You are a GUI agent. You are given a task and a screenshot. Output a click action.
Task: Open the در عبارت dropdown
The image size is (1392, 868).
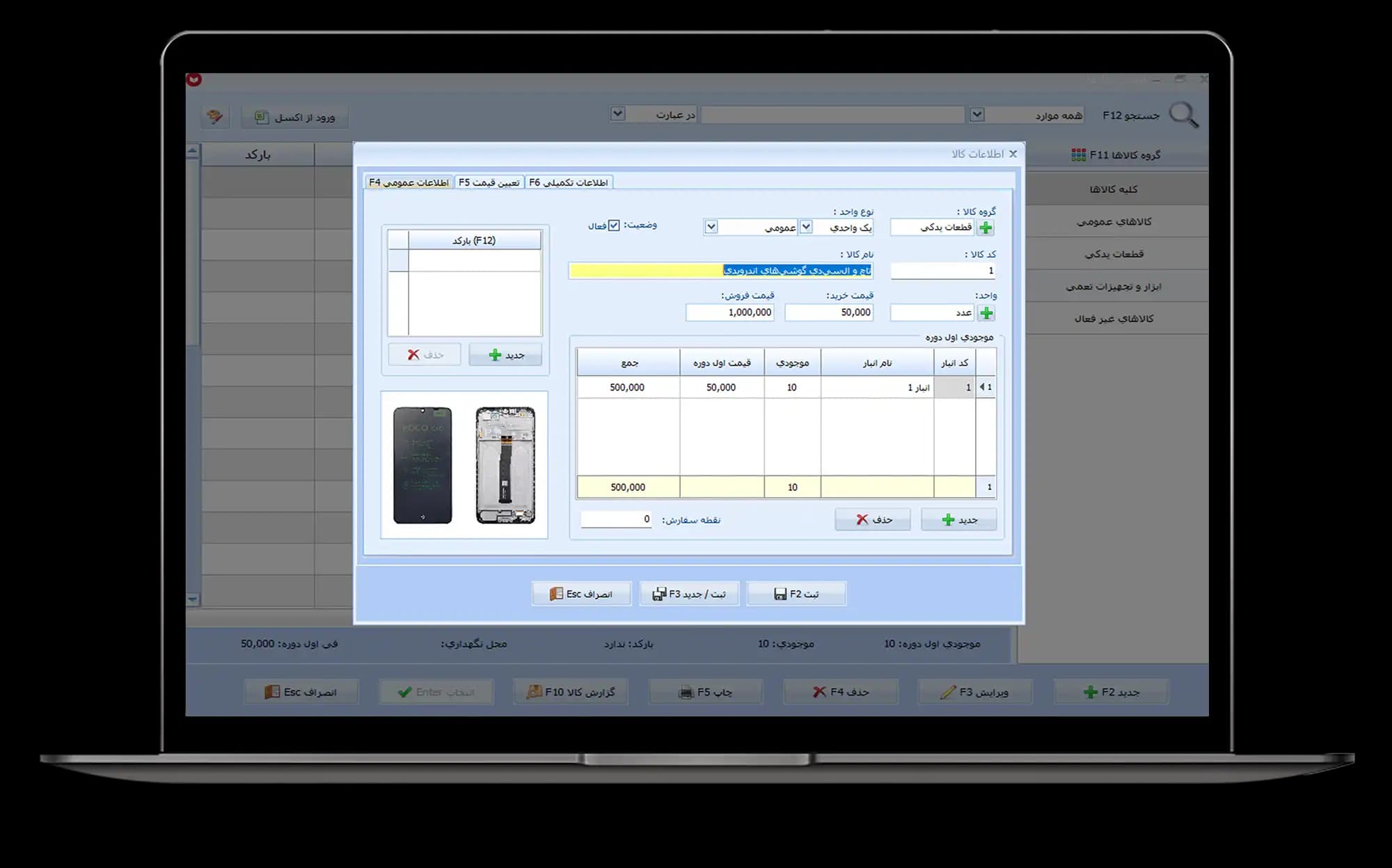click(x=617, y=113)
